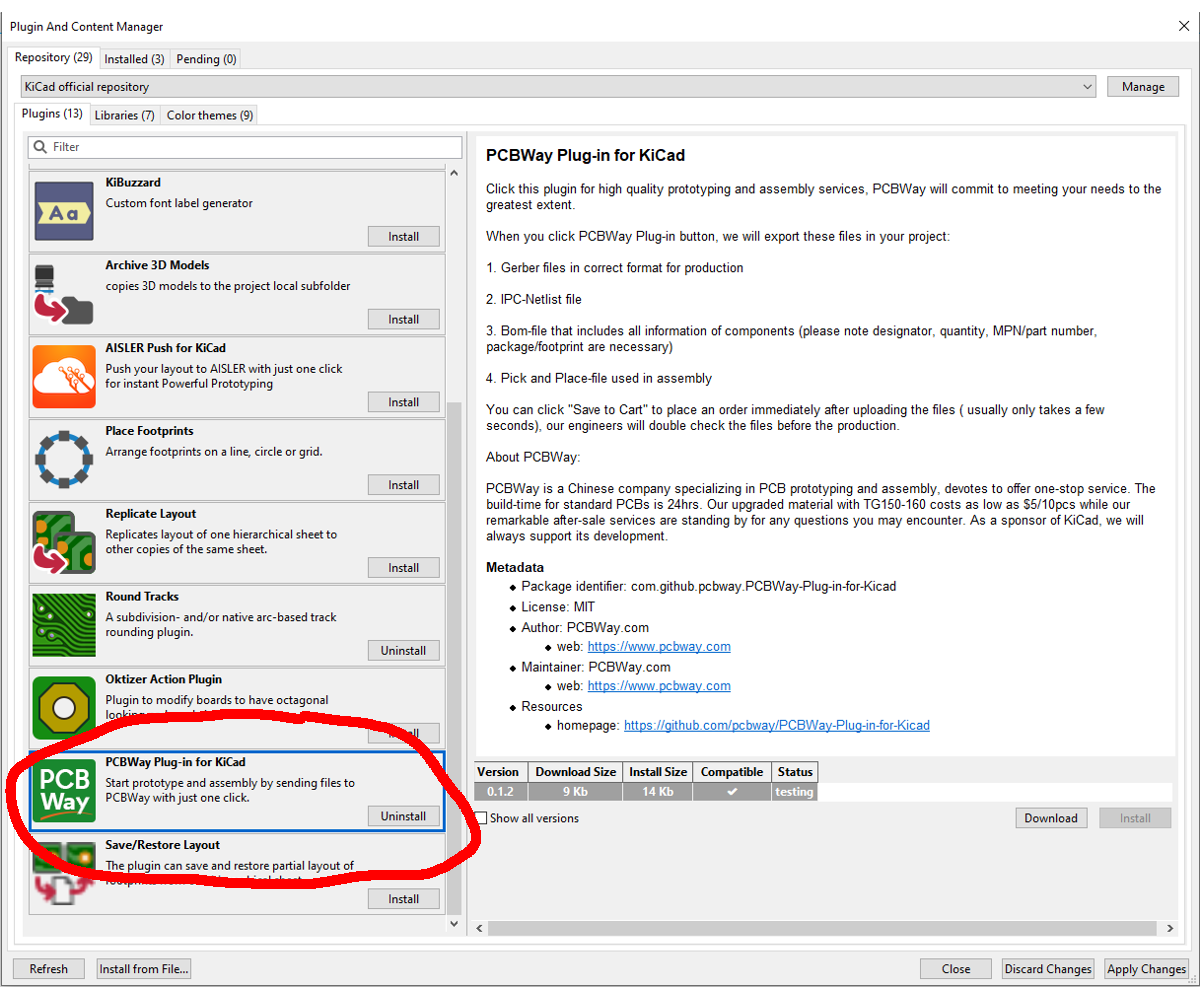Viewport: 1200px width, 1000px height.
Task: Open the KiCad official repository dropdown
Action: coord(558,87)
